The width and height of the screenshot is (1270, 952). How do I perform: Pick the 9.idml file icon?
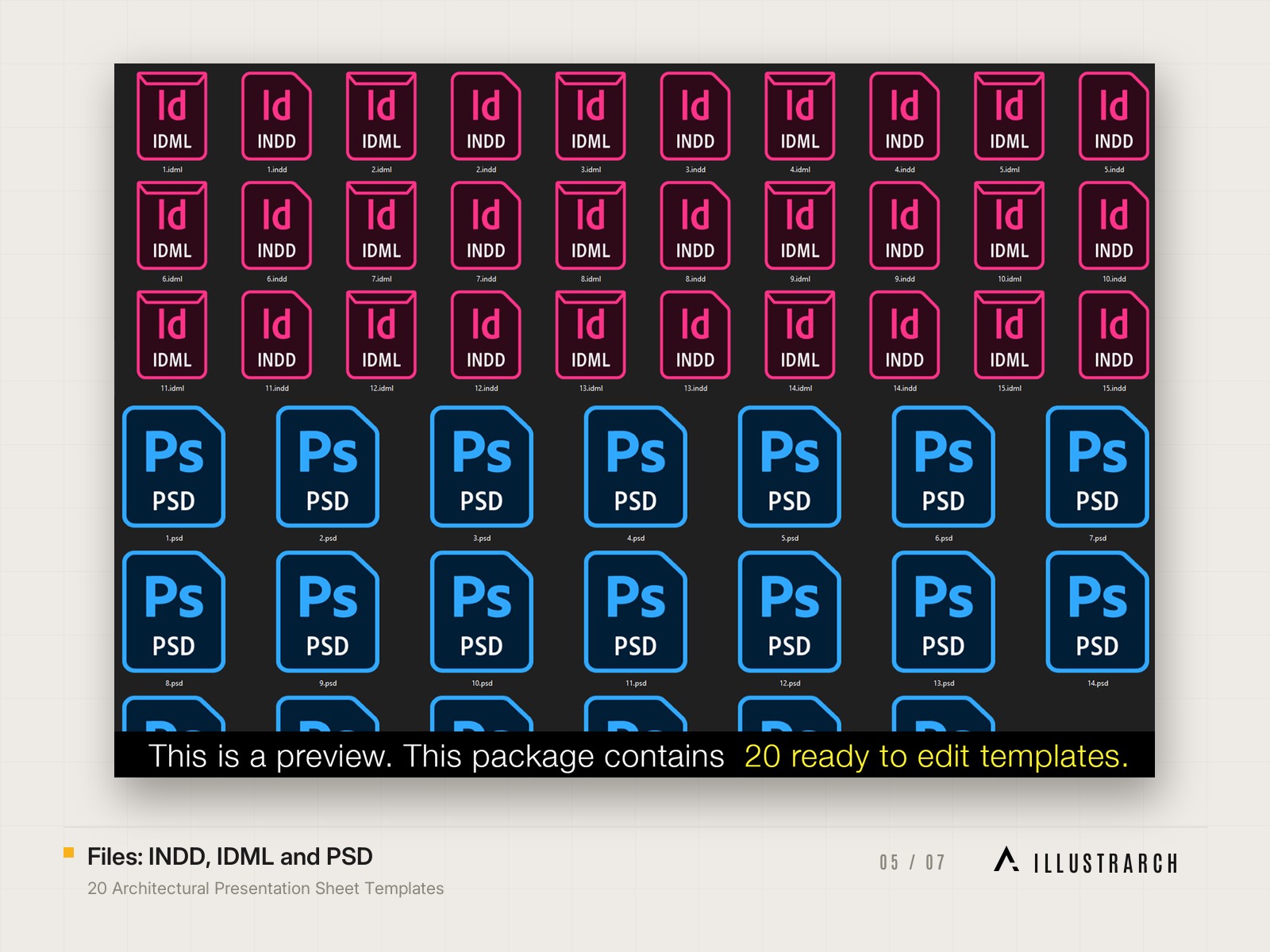click(x=800, y=225)
